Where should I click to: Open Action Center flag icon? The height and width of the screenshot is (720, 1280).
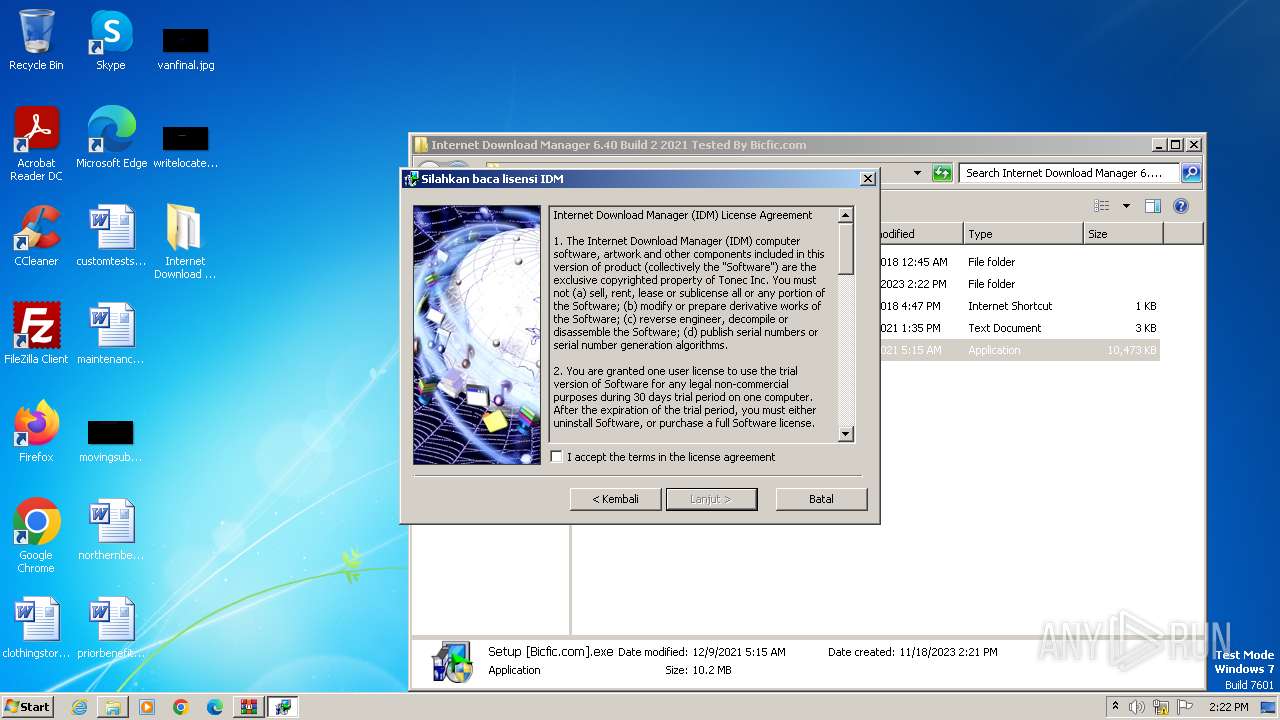point(1185,707)
